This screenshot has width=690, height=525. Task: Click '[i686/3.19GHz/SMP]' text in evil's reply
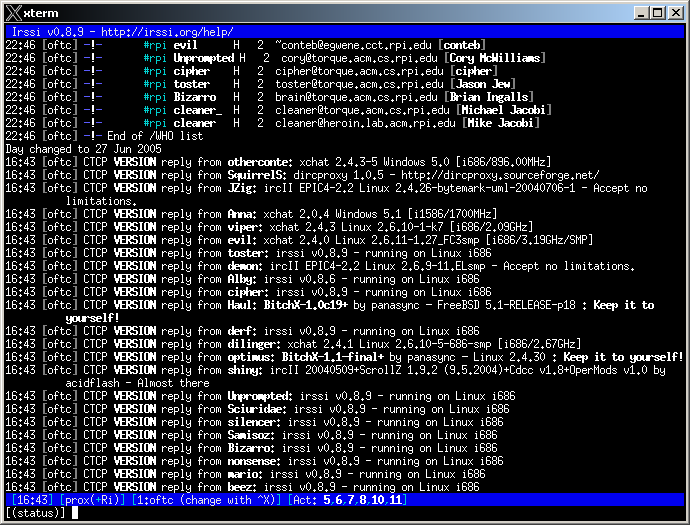(x=540, y=240)
